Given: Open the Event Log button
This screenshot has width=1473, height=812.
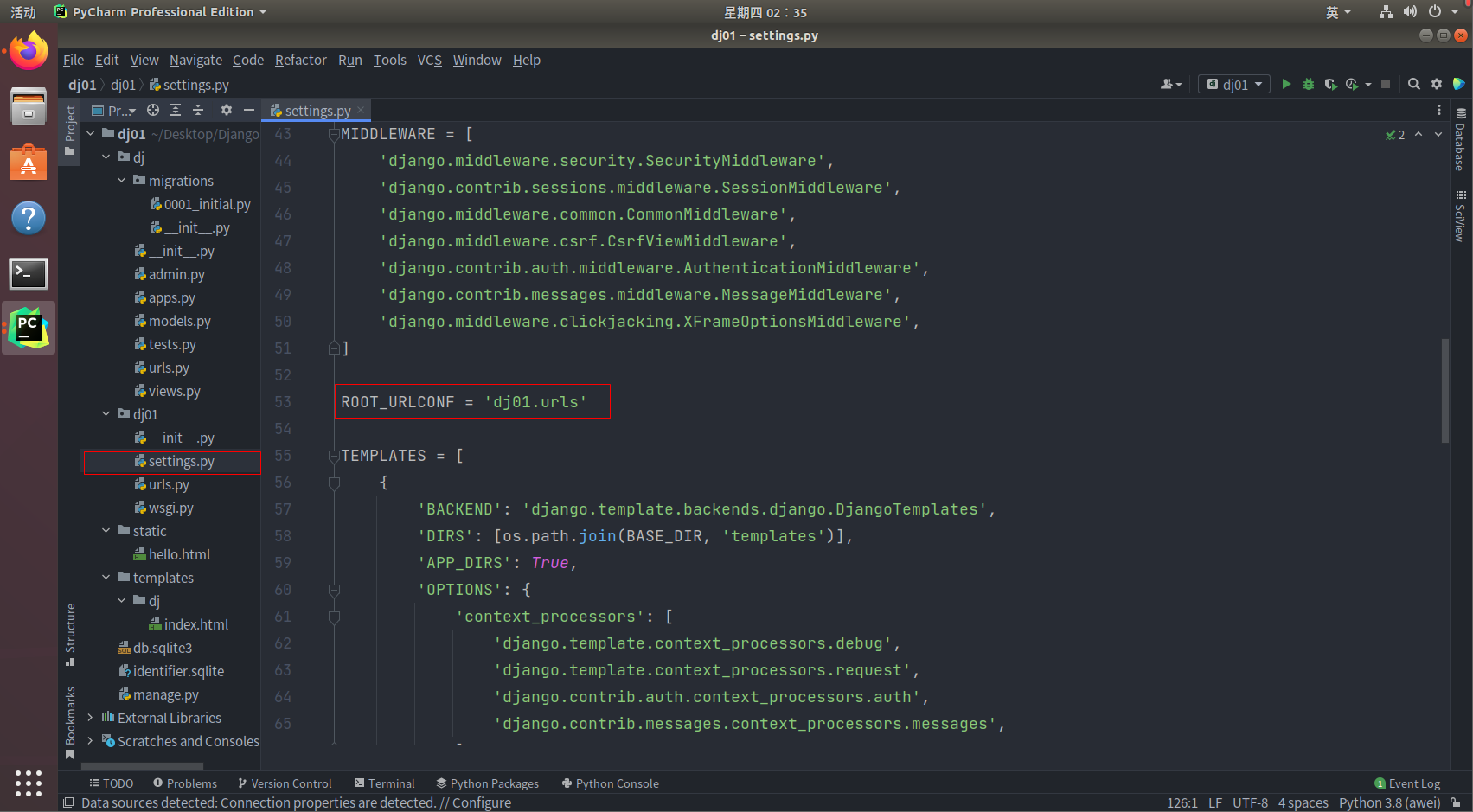Looking at the screenshot, I should pos(1407,783).
